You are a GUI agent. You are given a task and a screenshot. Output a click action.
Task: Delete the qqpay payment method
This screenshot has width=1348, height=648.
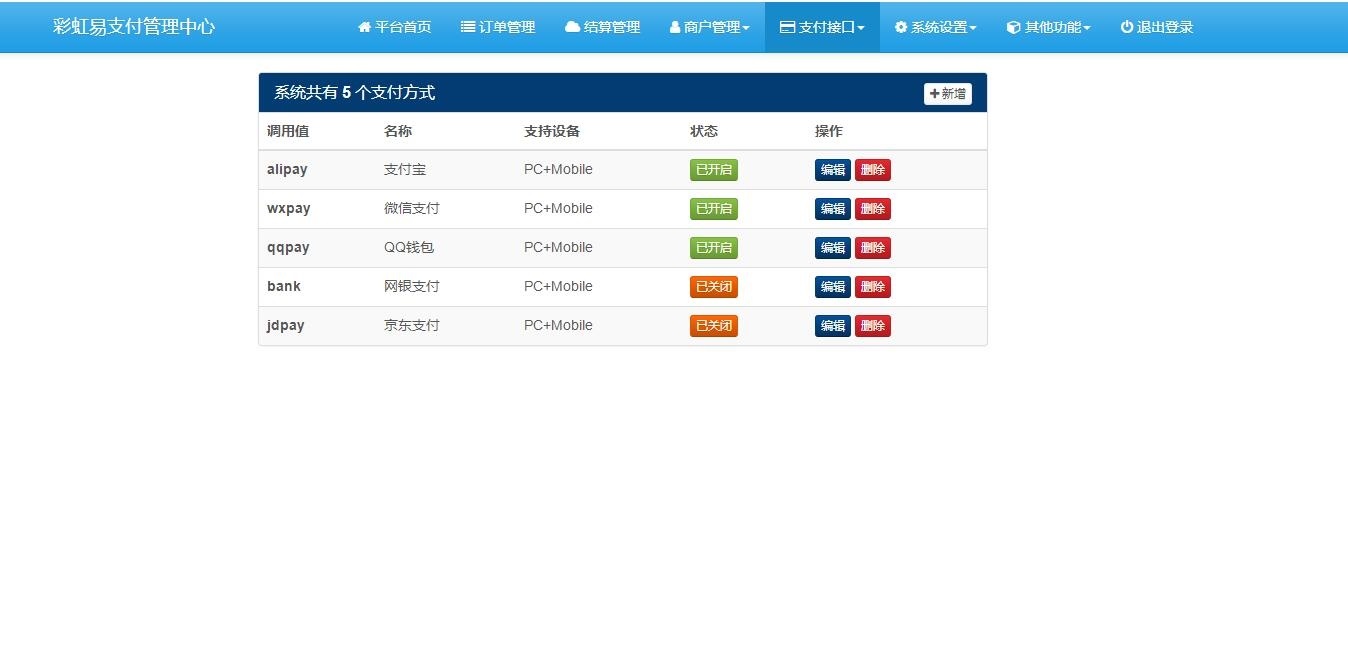[872, 248]
